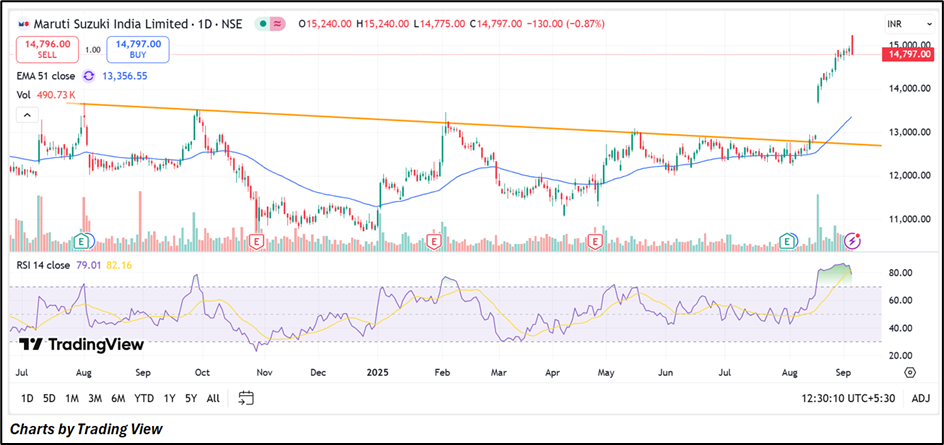Click the 12,000.00 price axis label
This screenshot has height=445, width=944.
(909, 176)
